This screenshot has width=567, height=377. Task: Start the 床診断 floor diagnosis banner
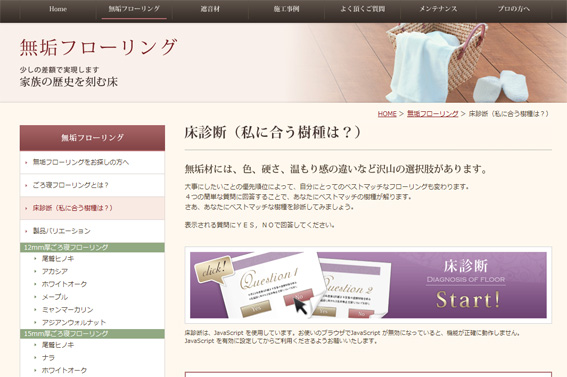pyautogui.click(x=368, y=285)
